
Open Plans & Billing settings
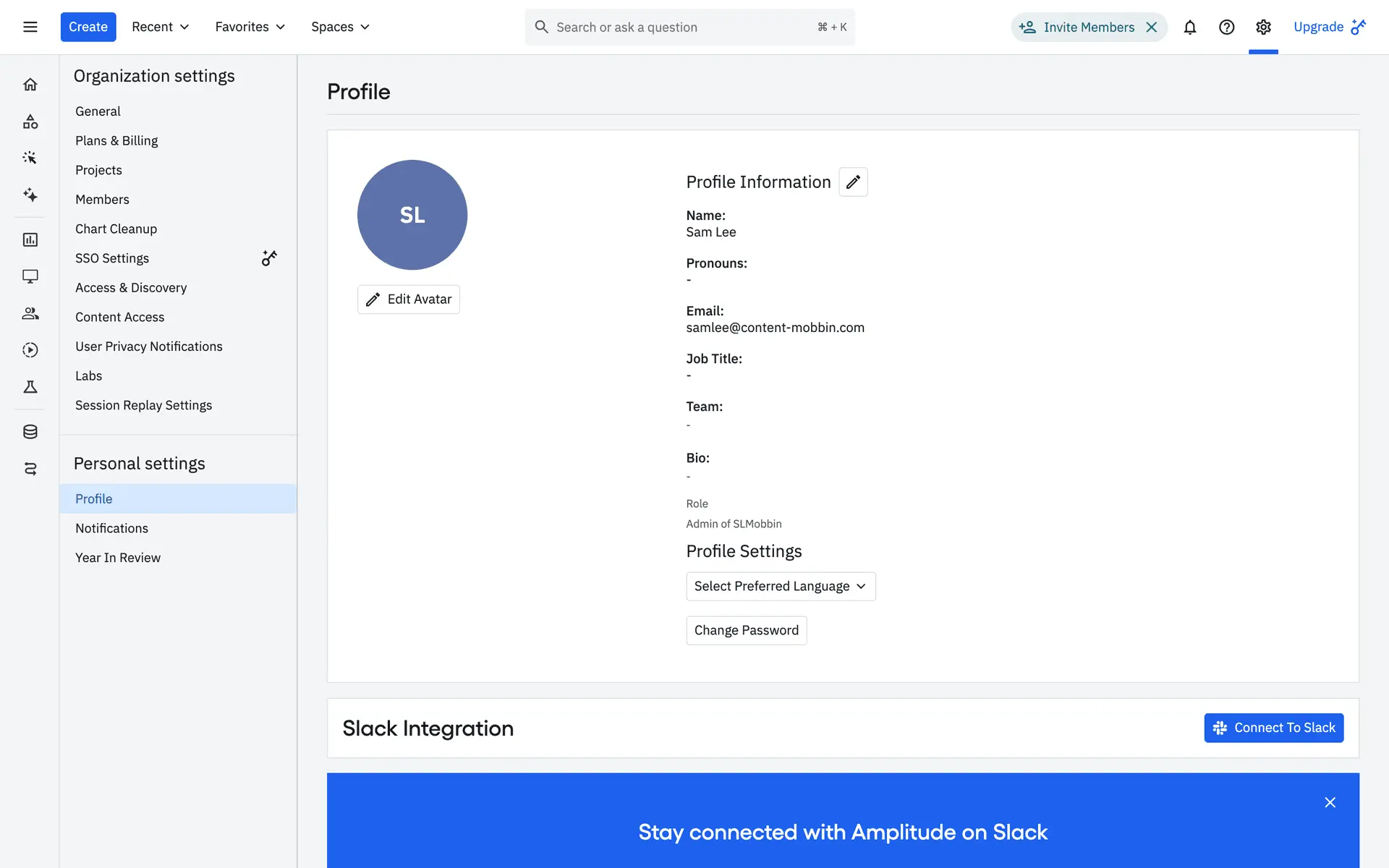tap(116, 140)
